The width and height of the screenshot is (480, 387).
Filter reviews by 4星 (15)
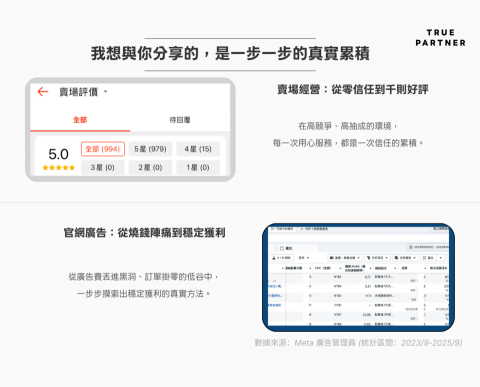(x=198, y=149)
